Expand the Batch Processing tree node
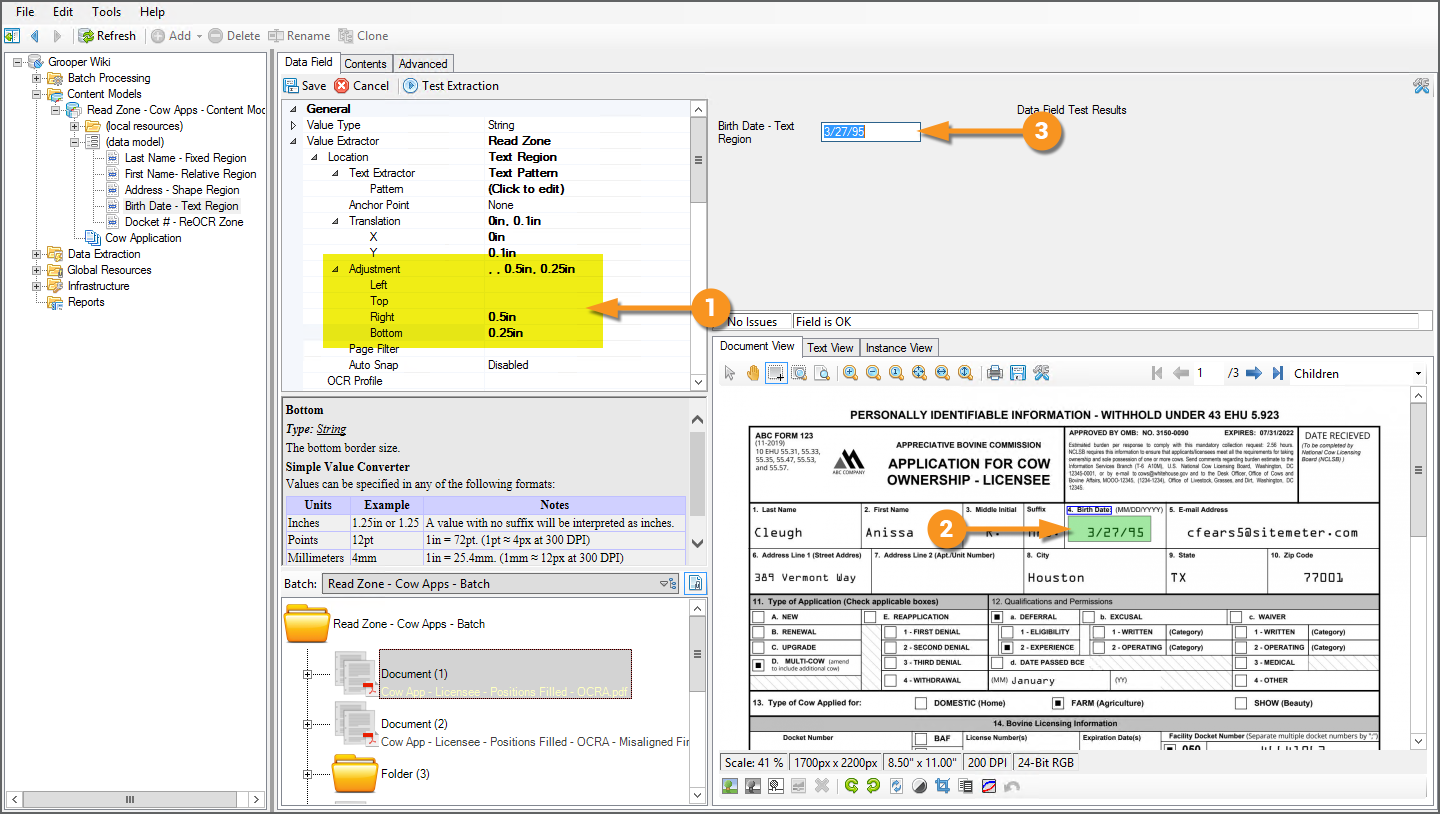The height and width of the screenshot is (814, 1440). 37,78
